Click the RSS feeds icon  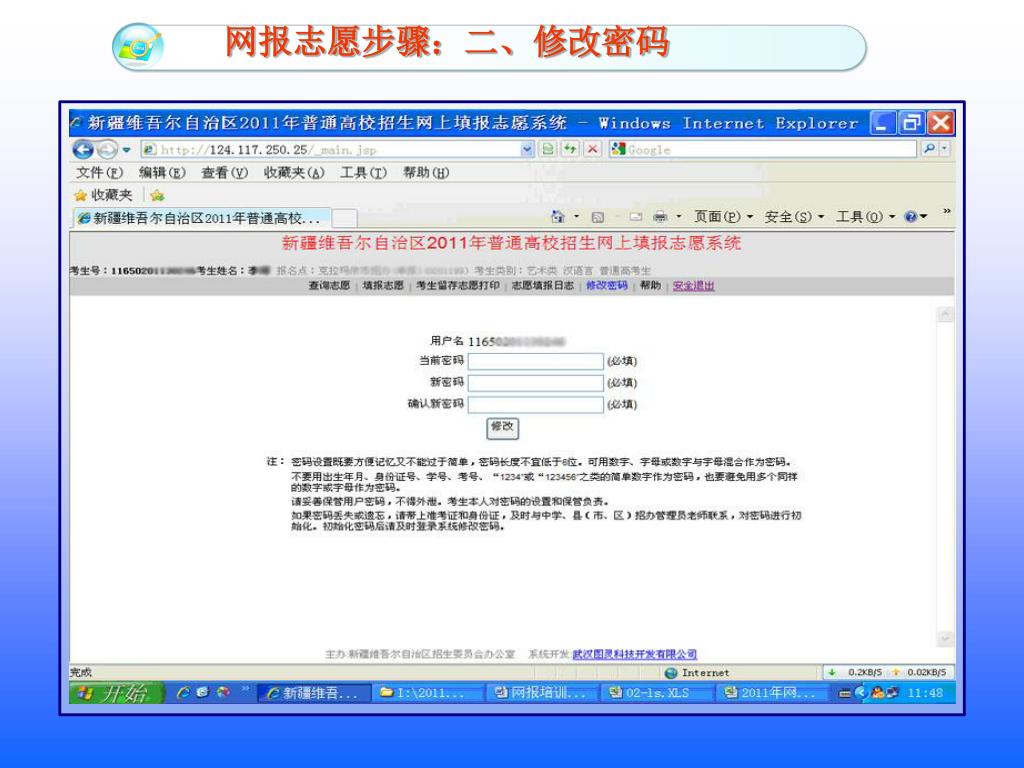click(597, 217)
